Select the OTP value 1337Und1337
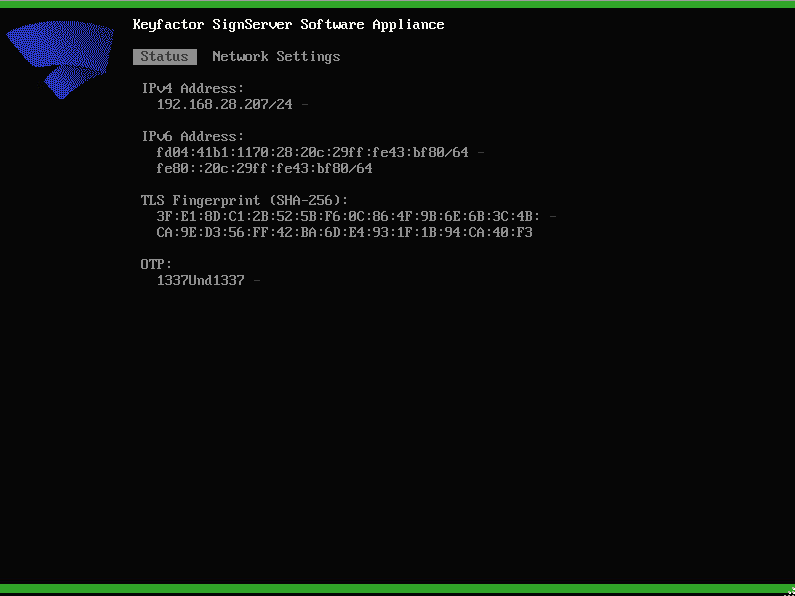 [200, 281]
